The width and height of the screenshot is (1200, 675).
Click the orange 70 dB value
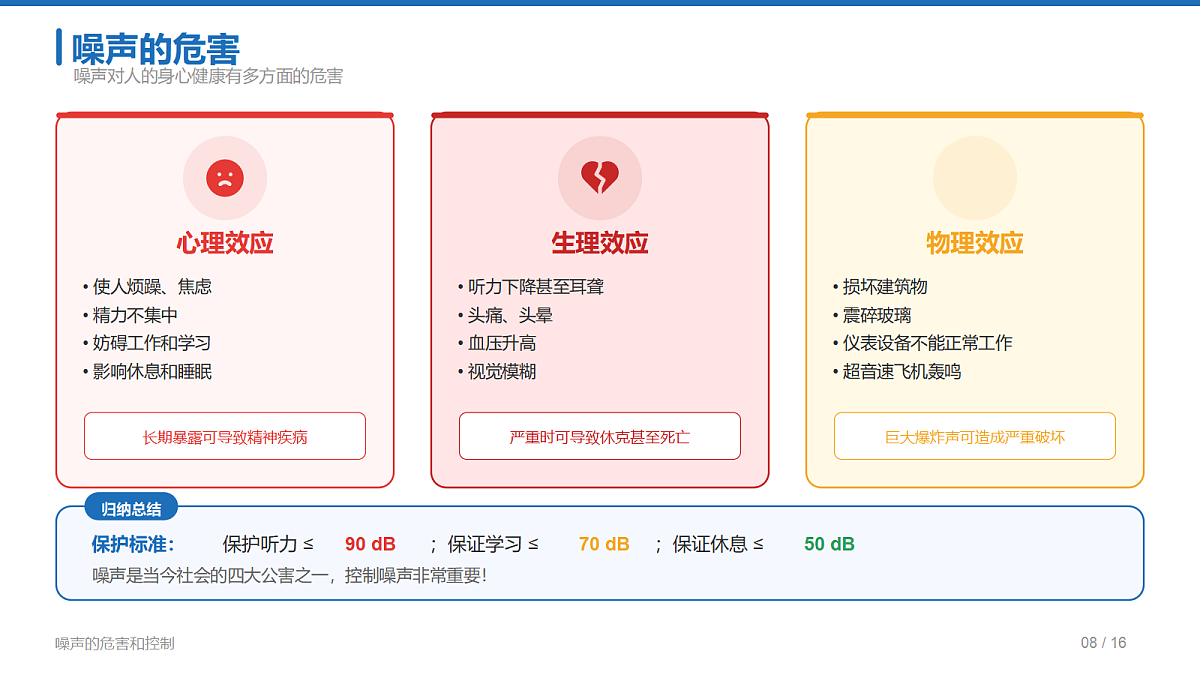click(604, 544)
